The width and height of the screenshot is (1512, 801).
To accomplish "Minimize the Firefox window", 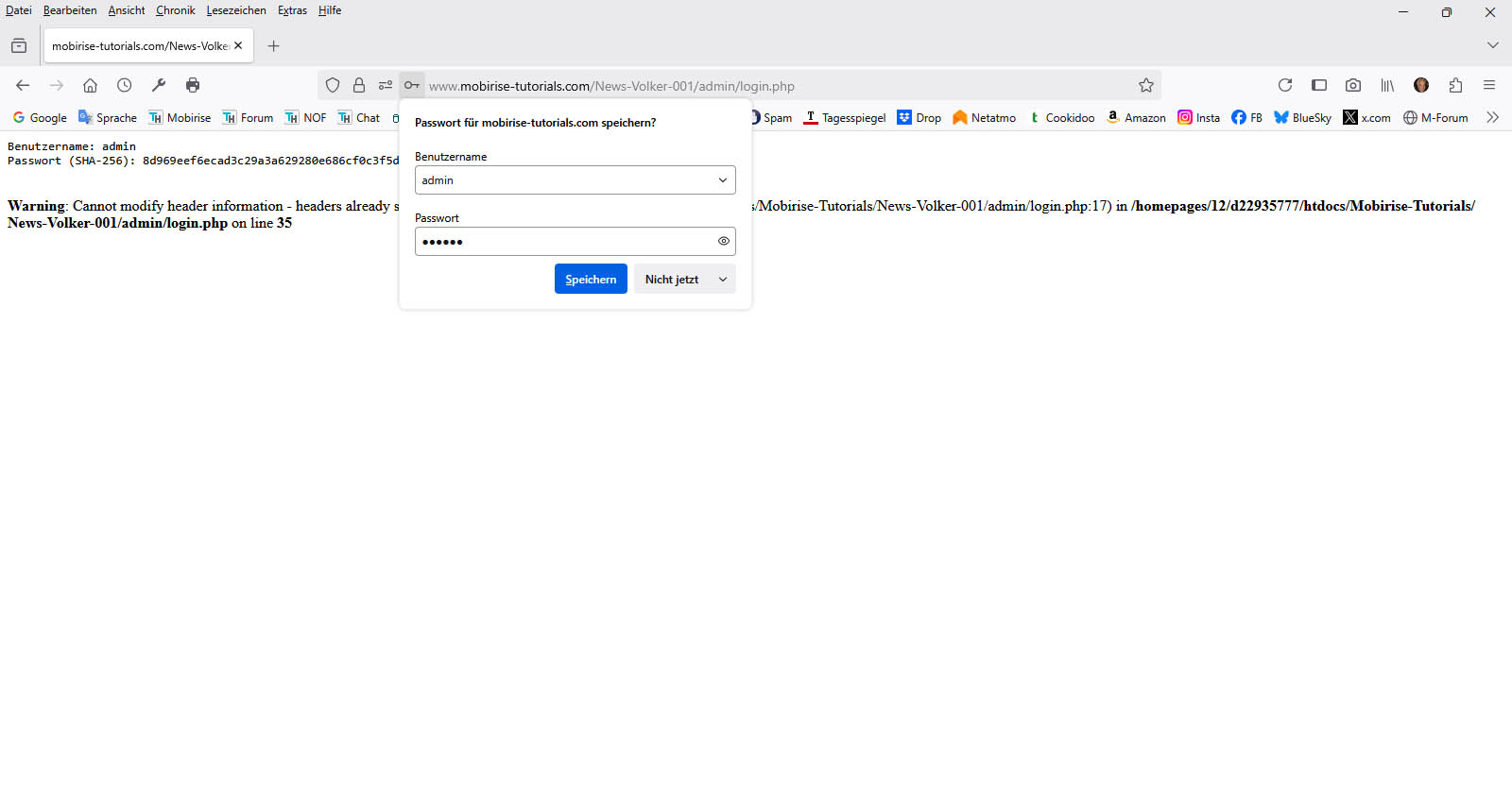I will [1403, 11].
